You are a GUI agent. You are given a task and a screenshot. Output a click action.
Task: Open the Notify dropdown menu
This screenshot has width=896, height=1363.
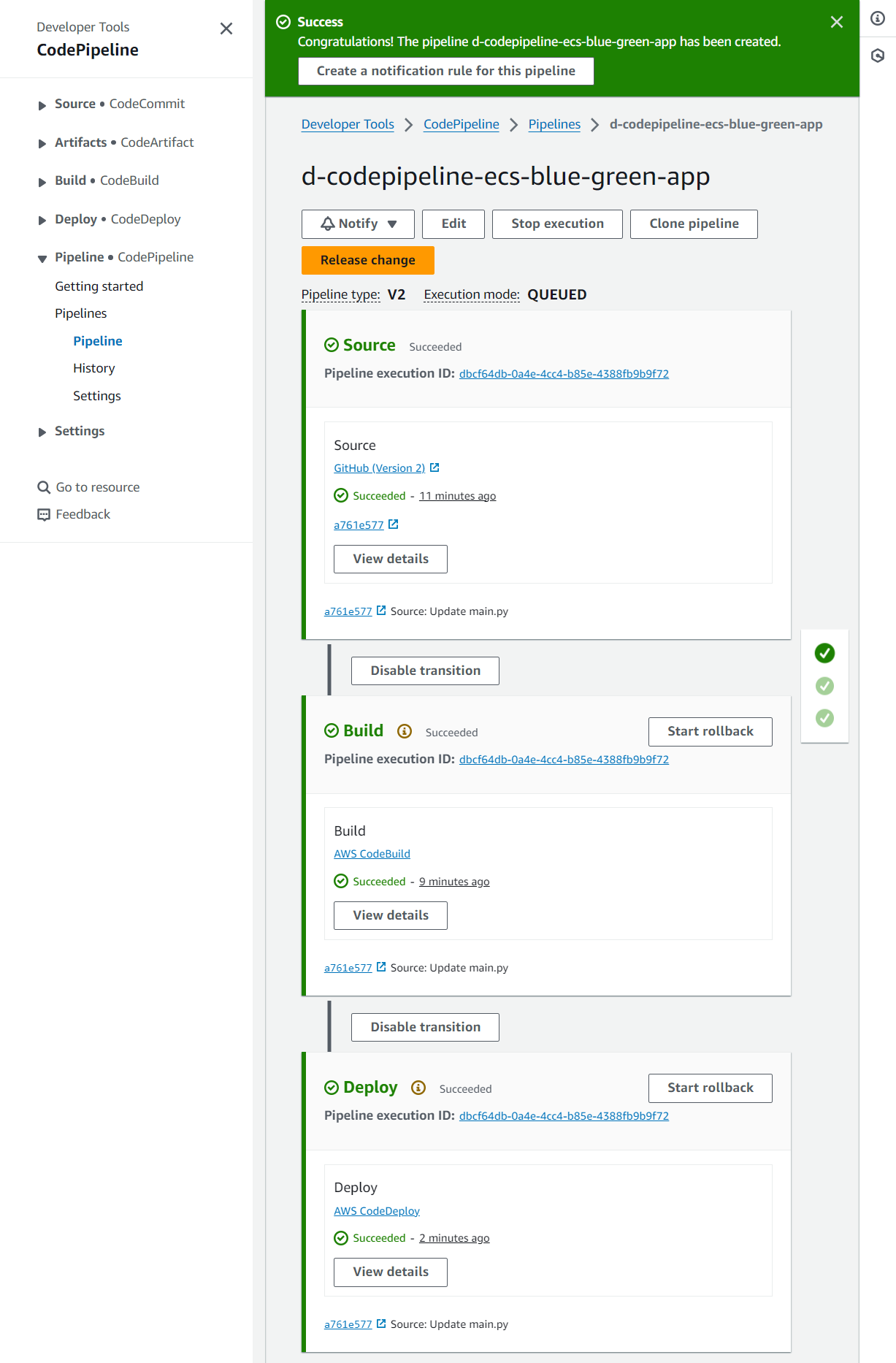(358, 224)
